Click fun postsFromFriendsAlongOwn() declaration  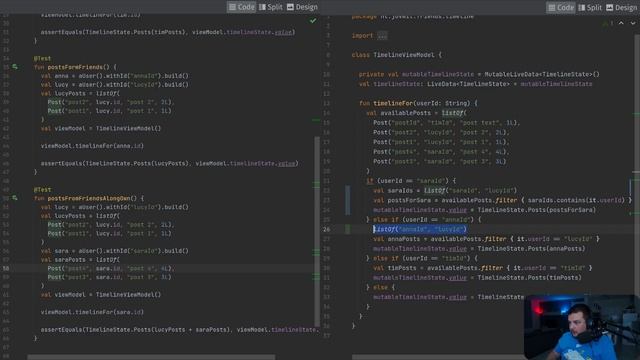pos(89,198)
